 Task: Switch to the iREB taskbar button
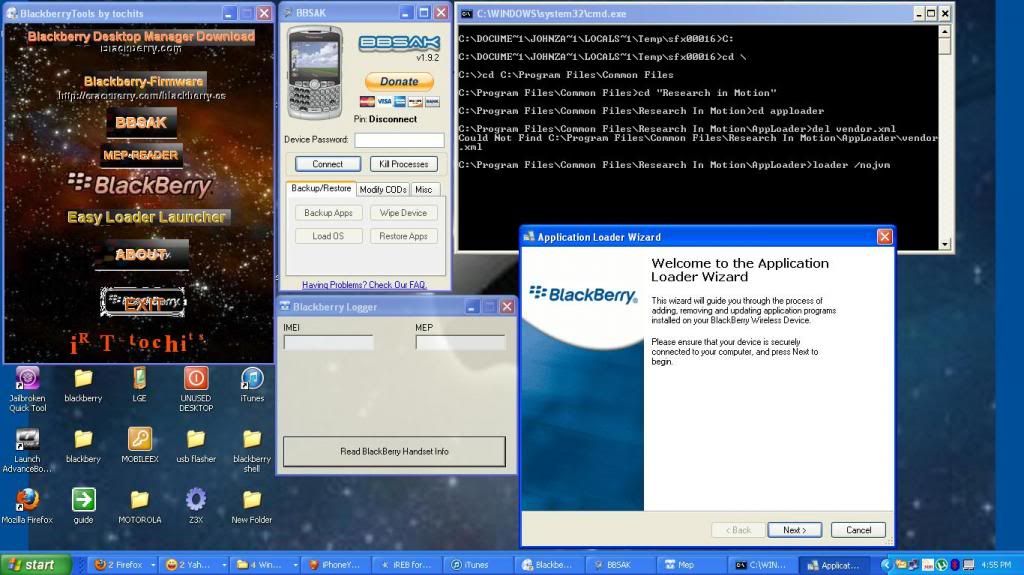pyautogui.click(x=405, y=565)
